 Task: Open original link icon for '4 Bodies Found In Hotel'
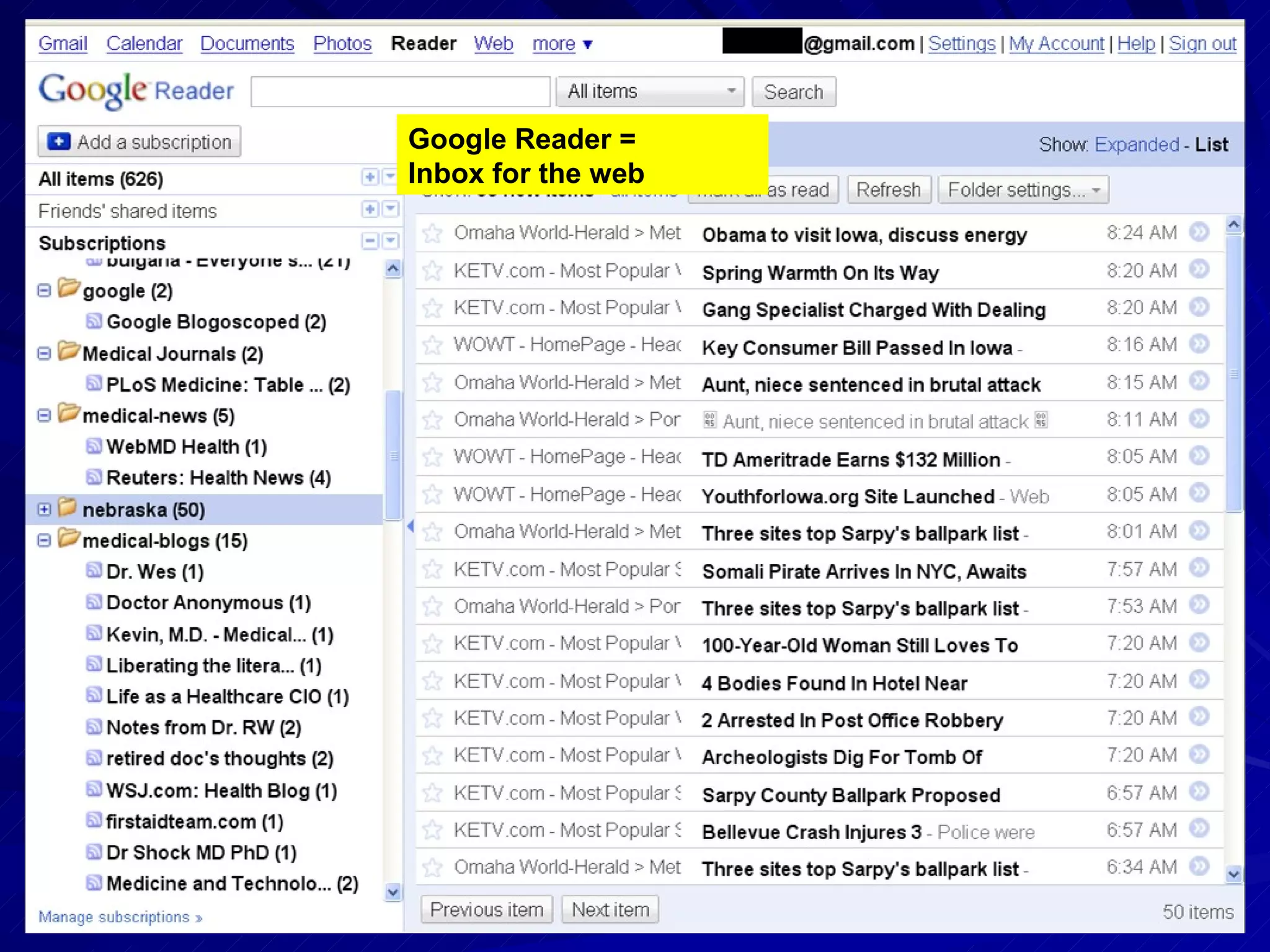pyautogui.click(x=1199, y=680)
